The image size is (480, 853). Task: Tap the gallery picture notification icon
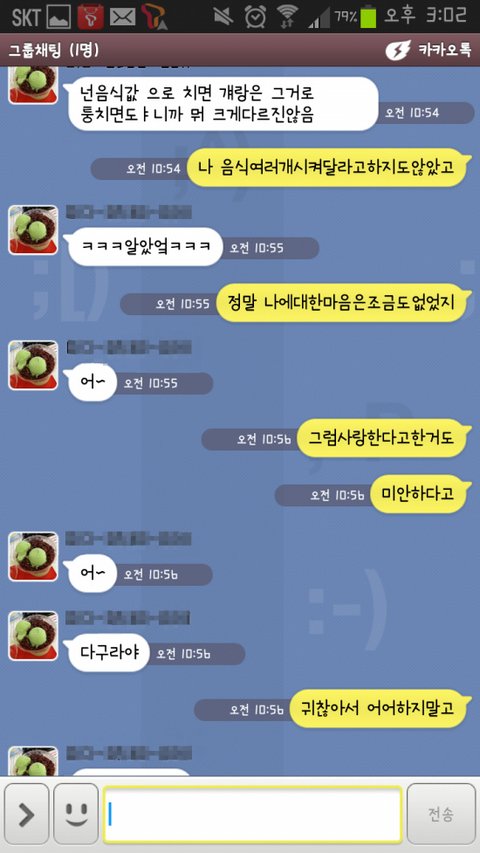(59, 17)
